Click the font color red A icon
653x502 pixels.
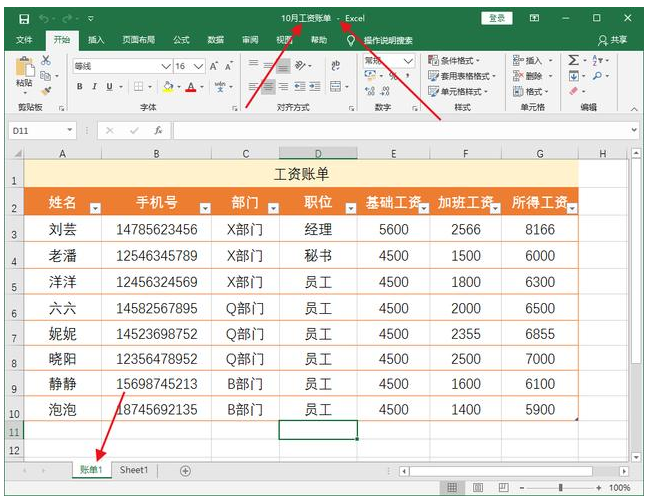click(x=189, y=87)
